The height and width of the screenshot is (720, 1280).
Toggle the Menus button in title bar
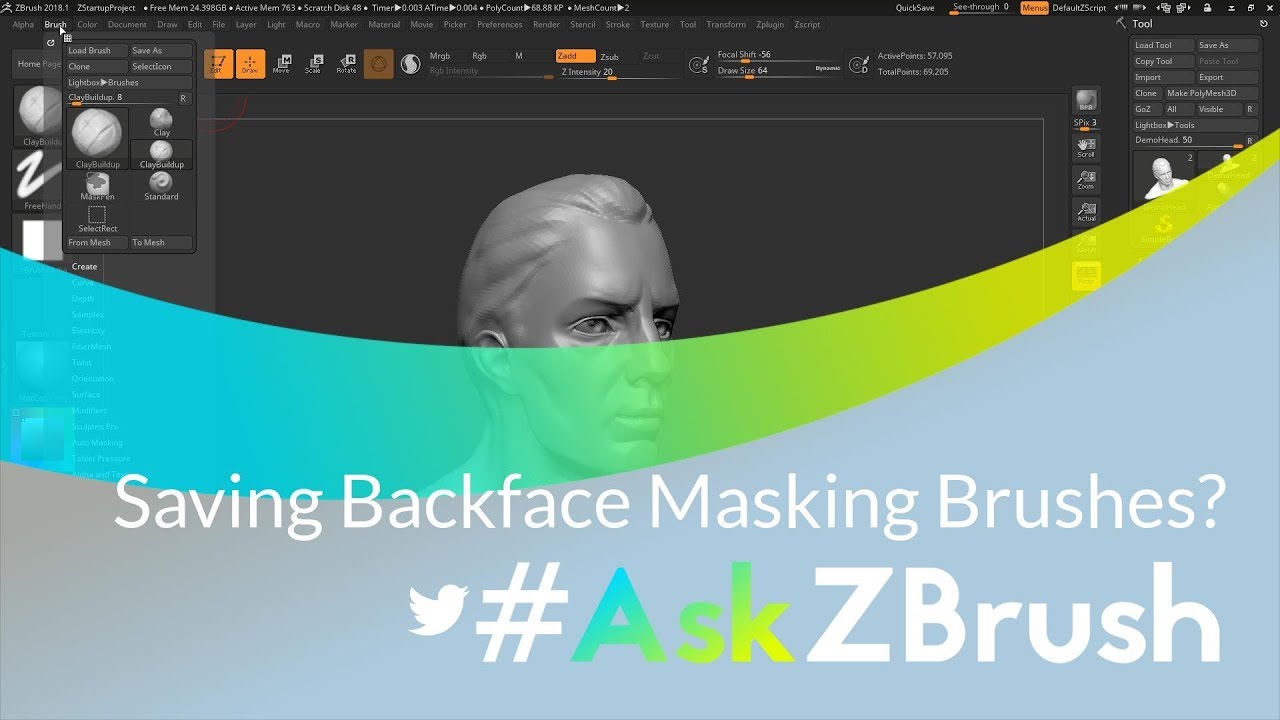point(1035,8)
